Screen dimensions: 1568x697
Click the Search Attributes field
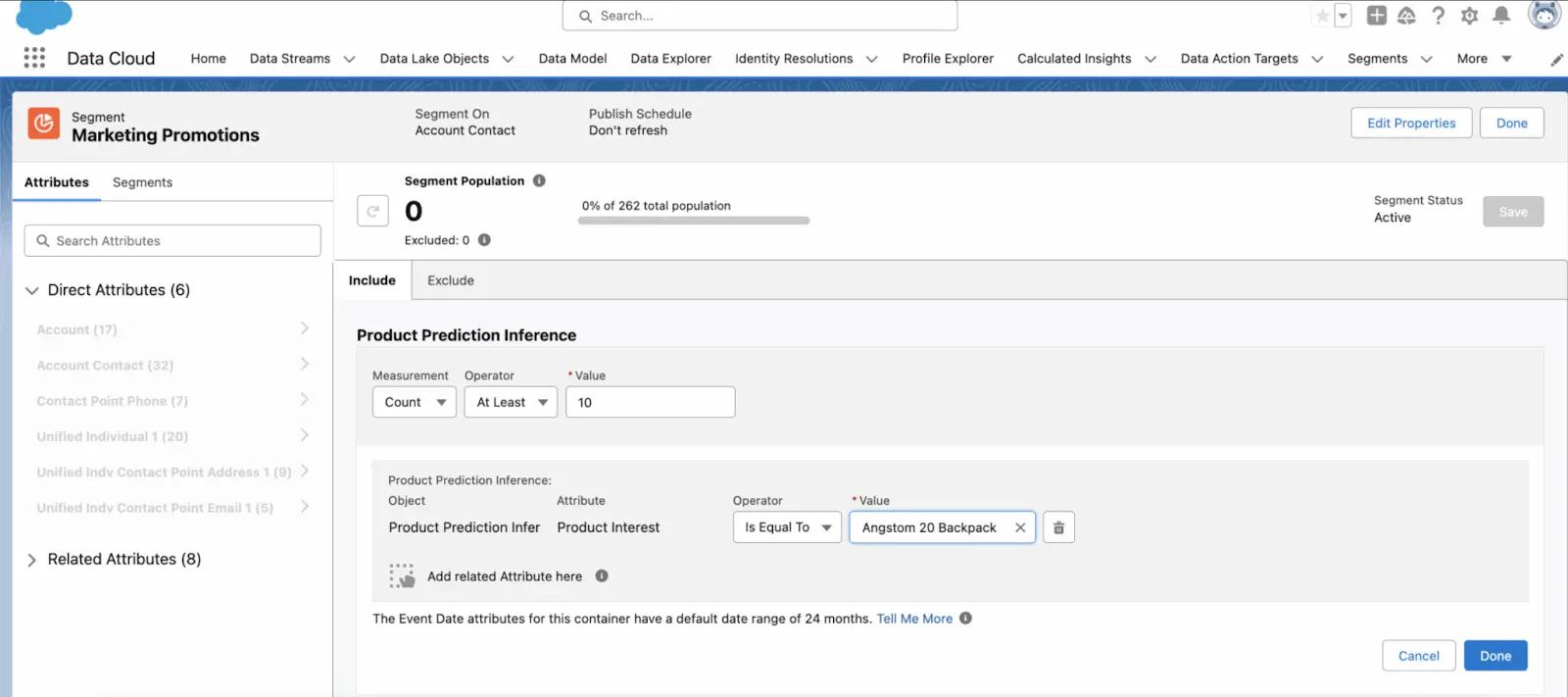(172, 241)
